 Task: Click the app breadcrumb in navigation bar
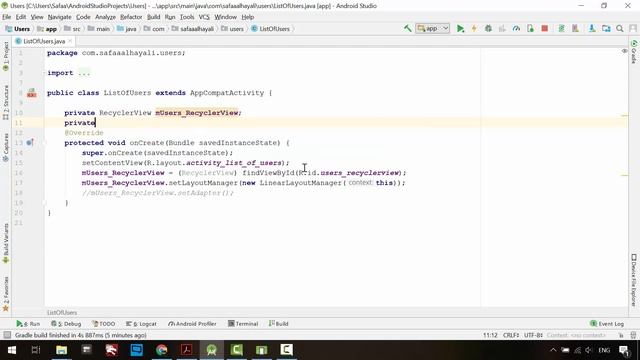click(47, 29)
